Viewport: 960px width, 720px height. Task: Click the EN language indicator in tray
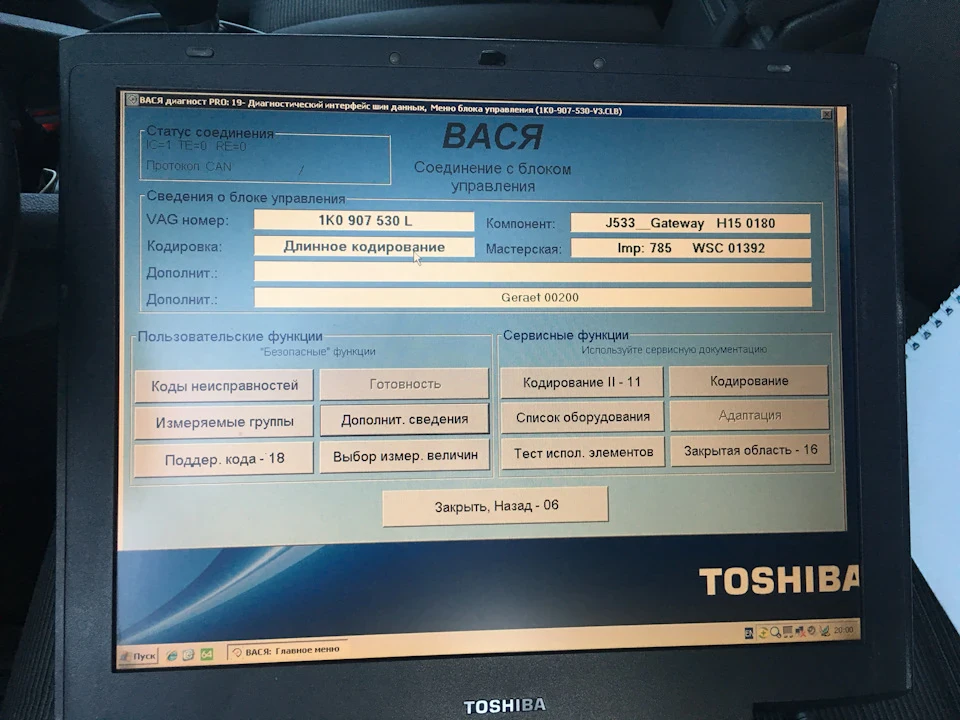click(x=749, y=634)
